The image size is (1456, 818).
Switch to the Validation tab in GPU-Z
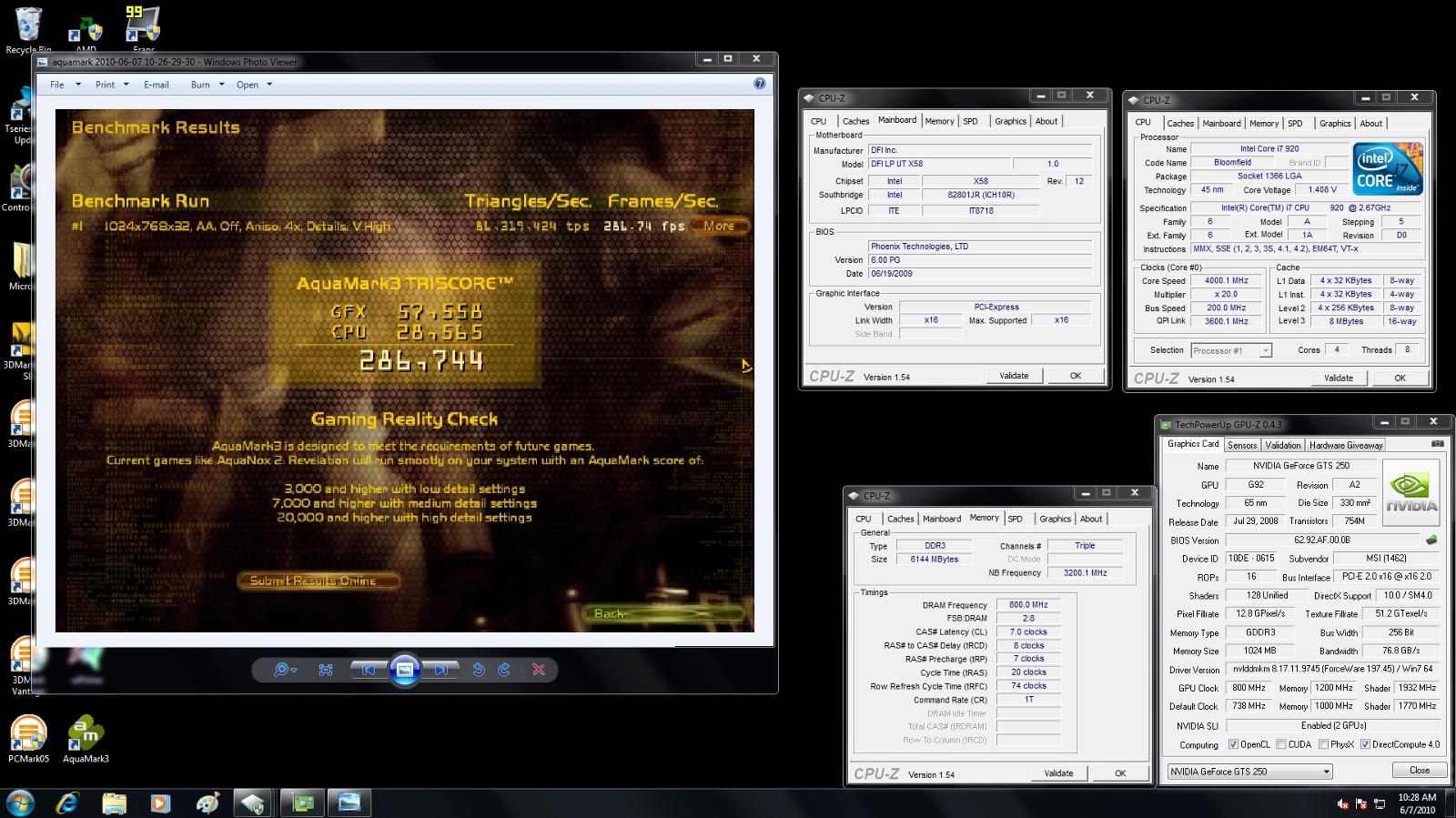[1282, 445]
